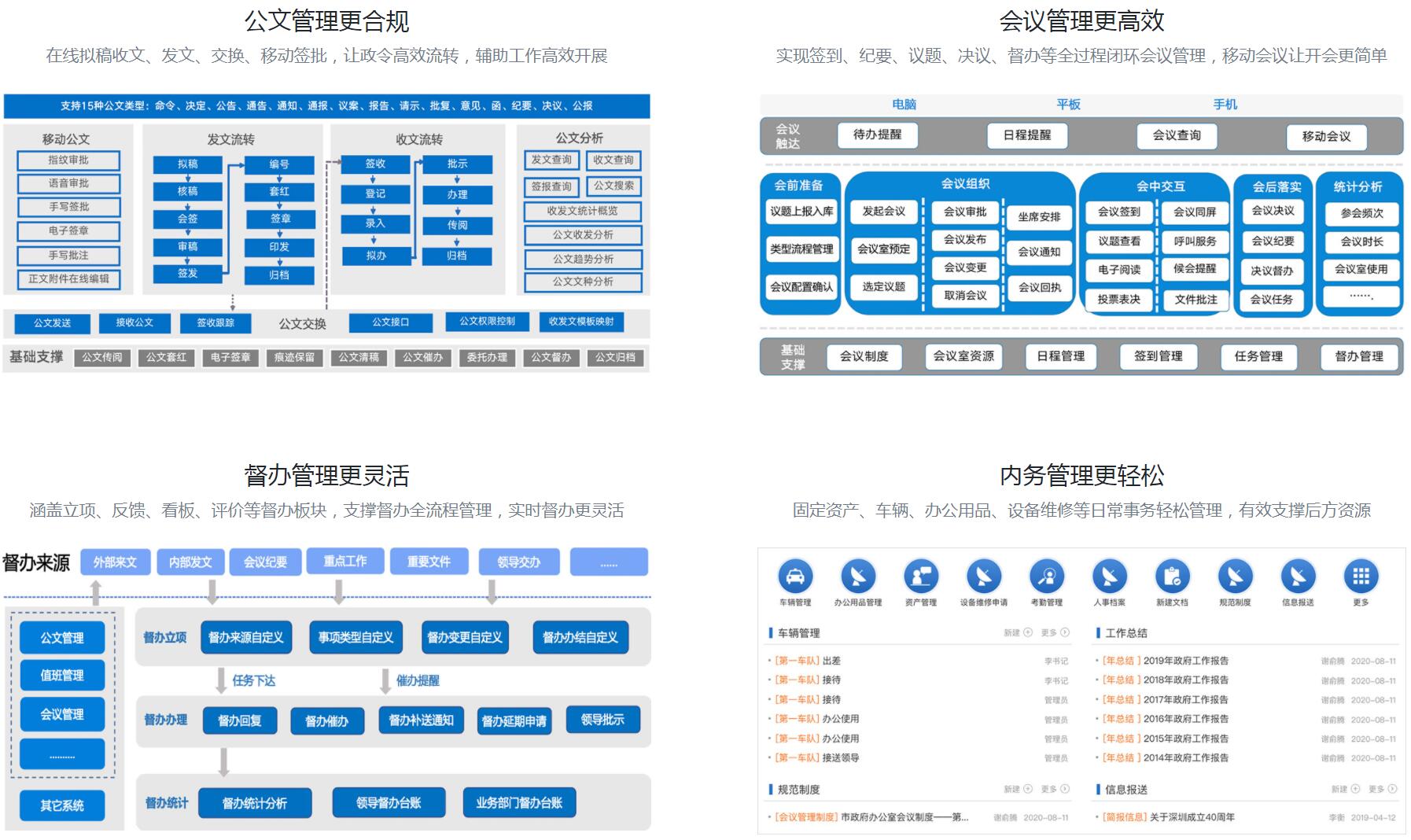Click the 签收 step in 收文流转
Image resolution: width=1411 pixels, height=840 pixels.
pyautogui.click(x=375, y=164)
